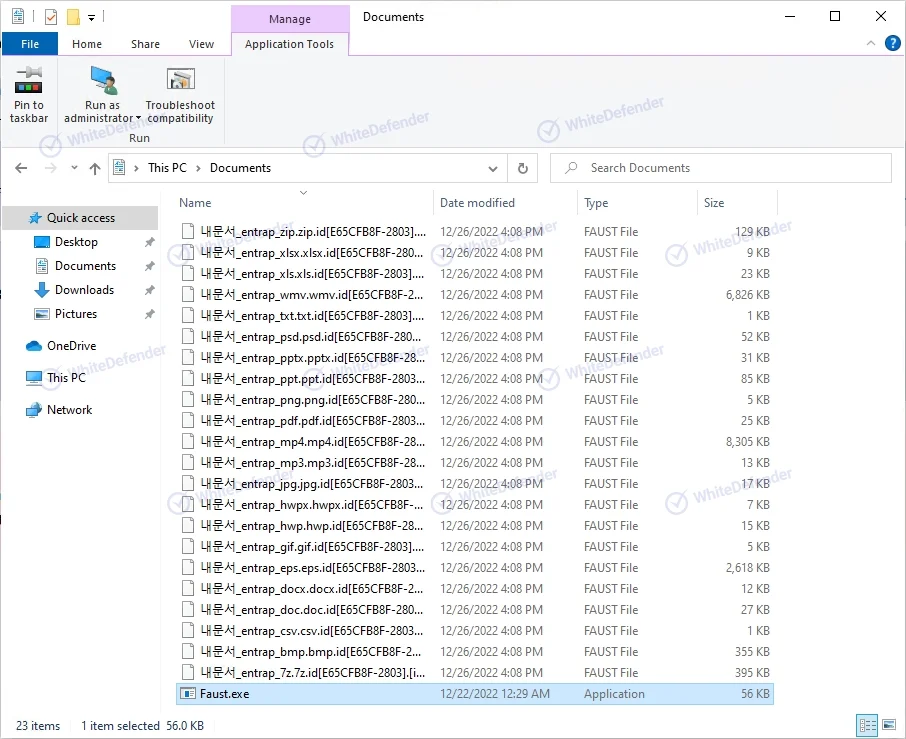Click Run as administrator icon
This screenshot has width=906, height=739.
[x=102, y=81]
